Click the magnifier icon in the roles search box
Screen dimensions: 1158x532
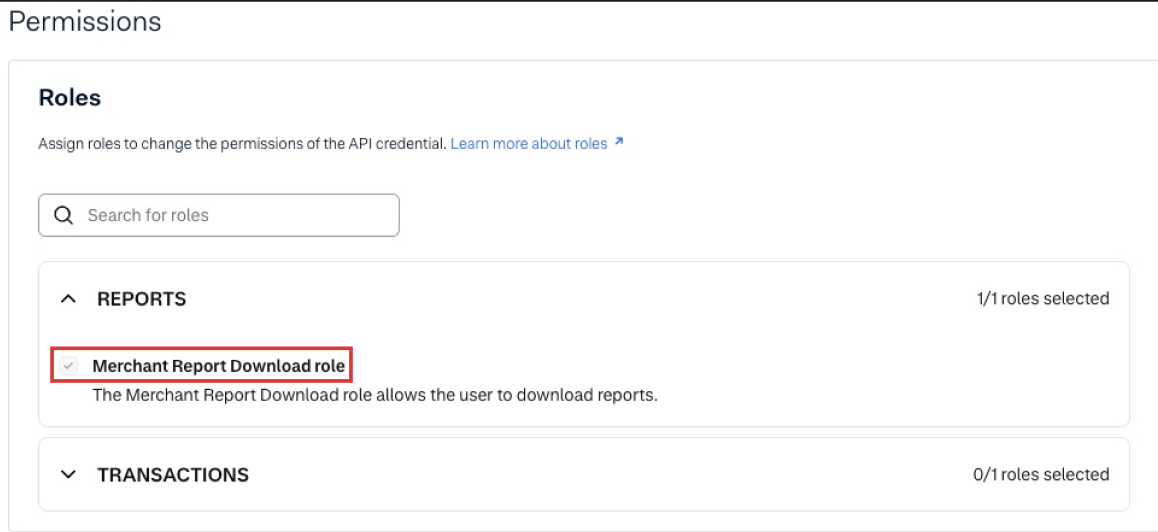coord(64,215)
